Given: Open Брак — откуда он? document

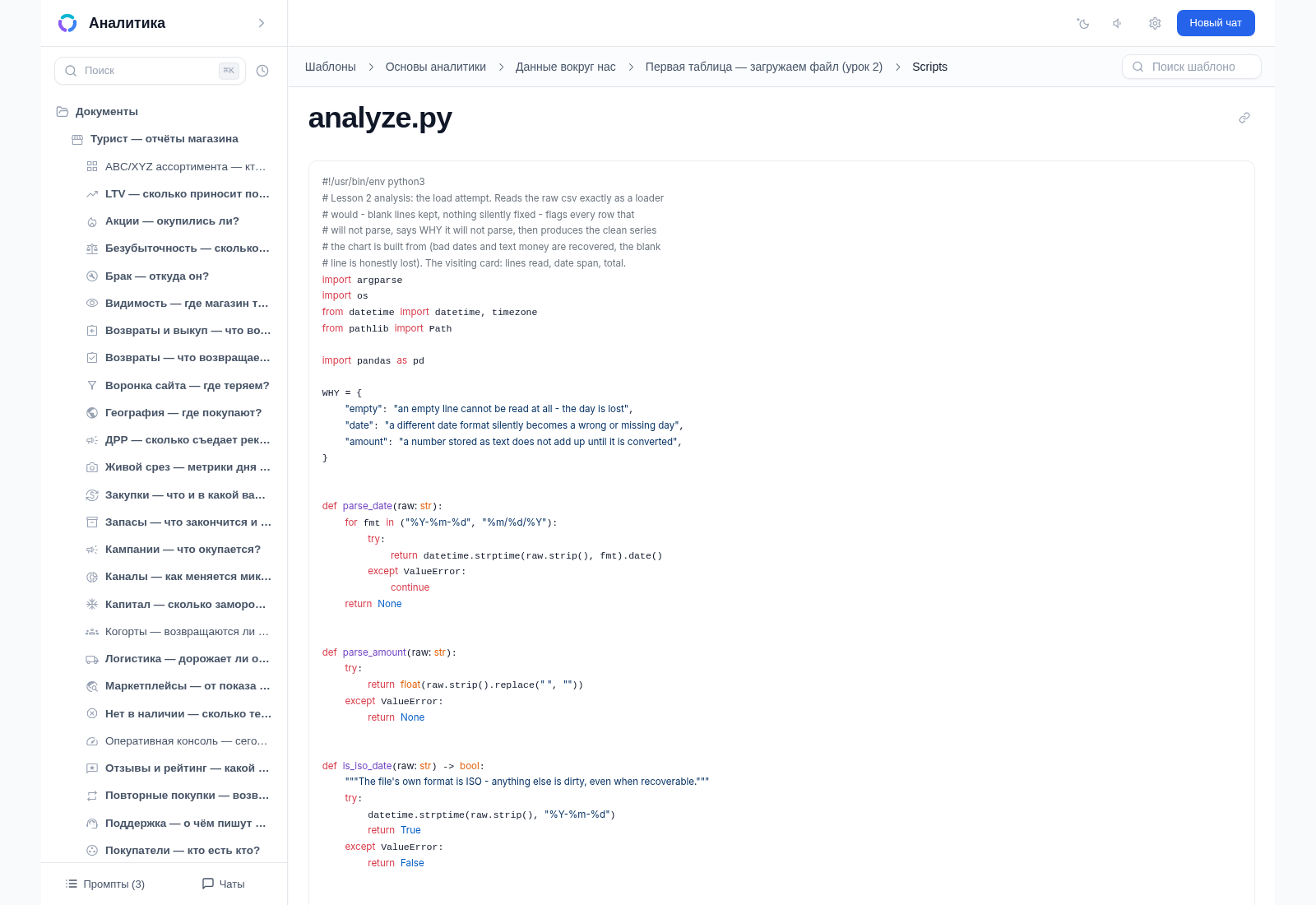Looking at the screenshot, I should pyautogui.click(x=157, y=276).
